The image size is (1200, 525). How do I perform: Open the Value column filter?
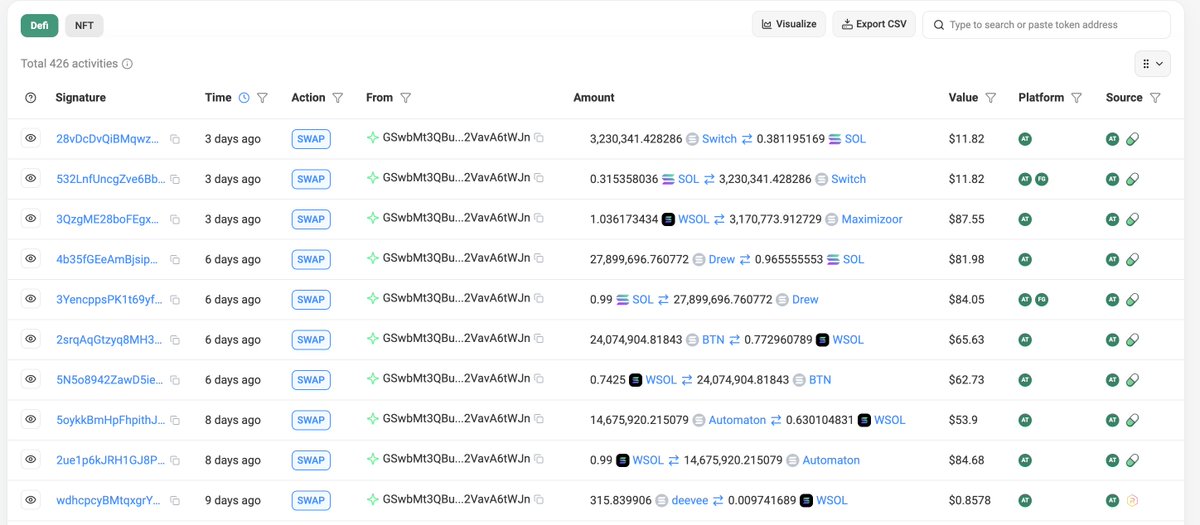click(990, 98)
